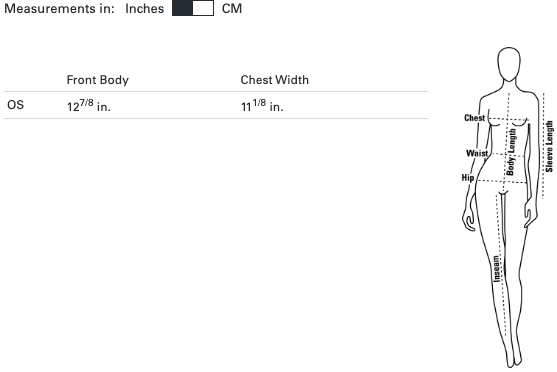The height and width of the screenshot is (372, 557).
Task: Toggle the Inches/CM measurement switch
Action: (193, 8)
